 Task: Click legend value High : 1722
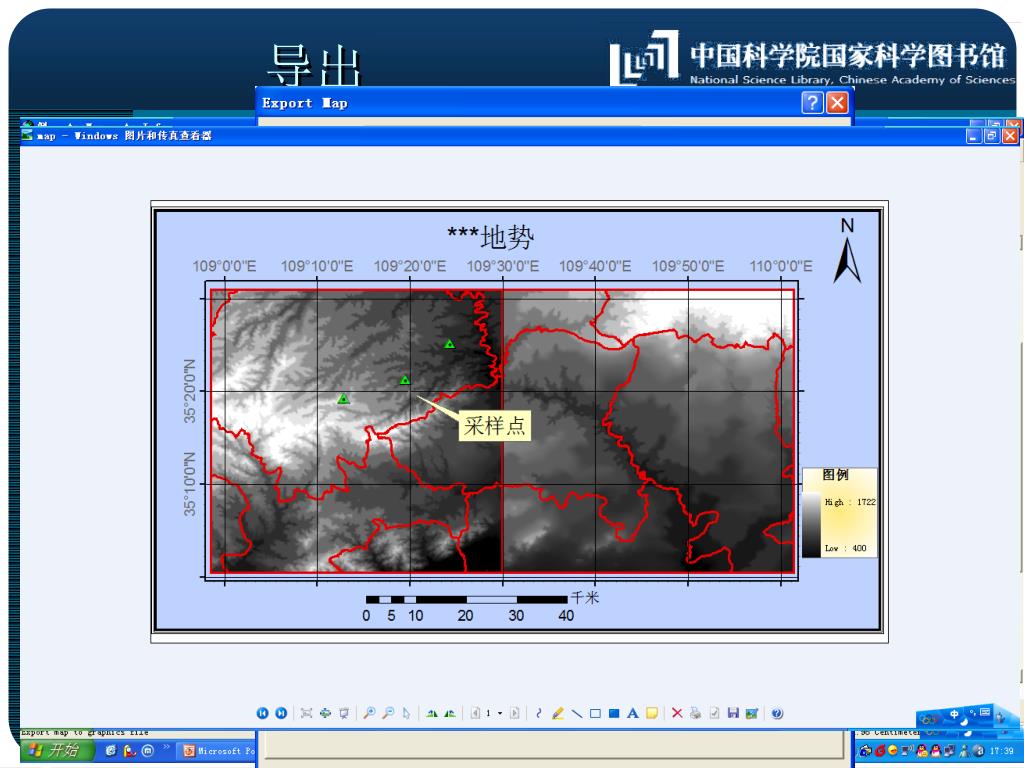click(x=850, y=502)
